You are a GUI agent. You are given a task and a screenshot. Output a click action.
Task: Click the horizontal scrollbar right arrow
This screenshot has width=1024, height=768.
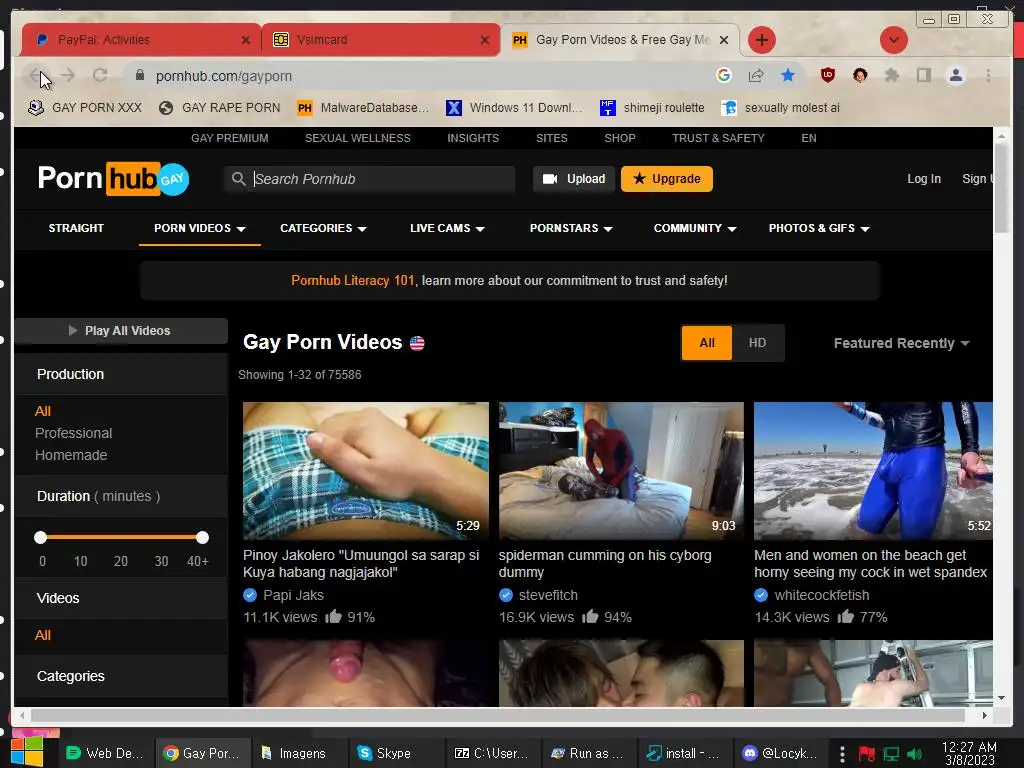985,715
